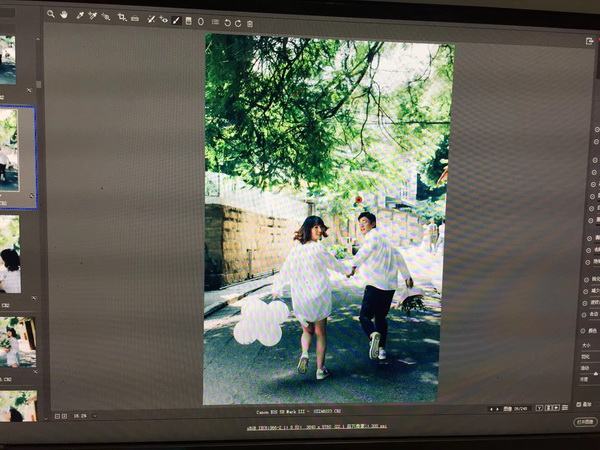Open workflow options link starting with sRGB IEC61966-2.1
The width and height of the screenshot is (600, 450).
click(x=317, y=427)
